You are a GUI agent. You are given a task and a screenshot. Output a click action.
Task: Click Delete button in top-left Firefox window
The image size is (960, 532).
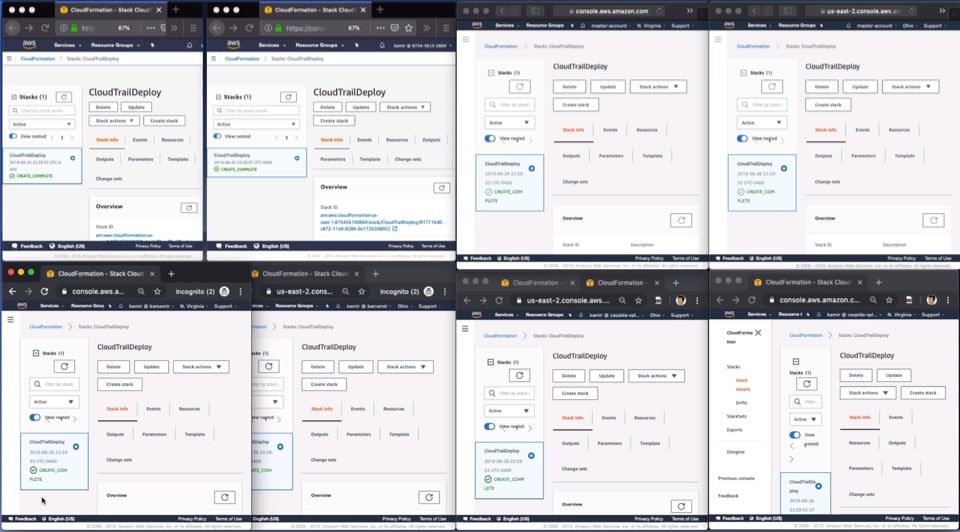click(x=103, y=107)
